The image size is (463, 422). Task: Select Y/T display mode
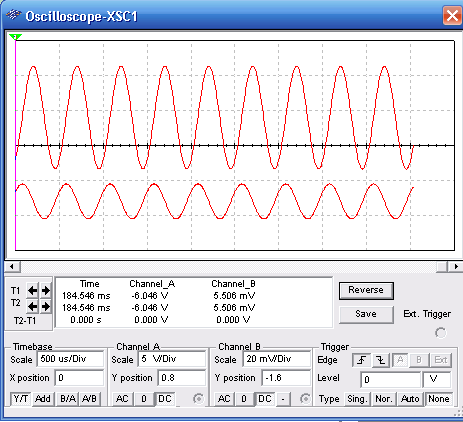coord(21,399)
